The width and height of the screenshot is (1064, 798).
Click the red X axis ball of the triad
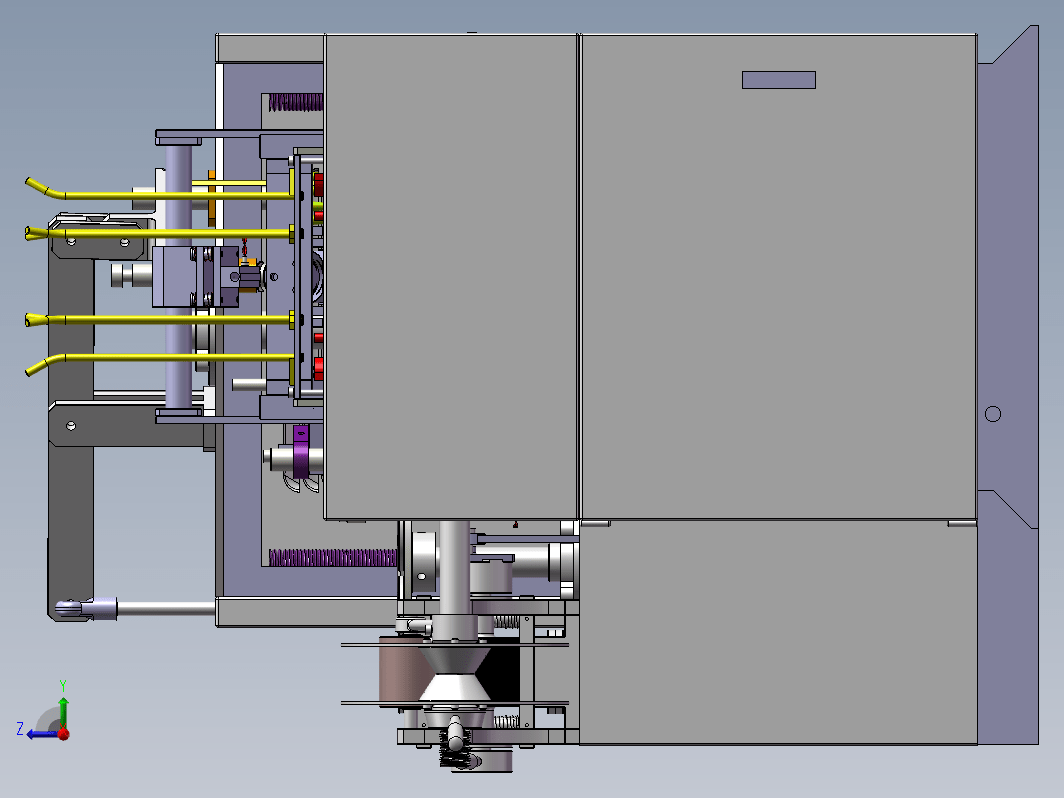pos(64,734)
